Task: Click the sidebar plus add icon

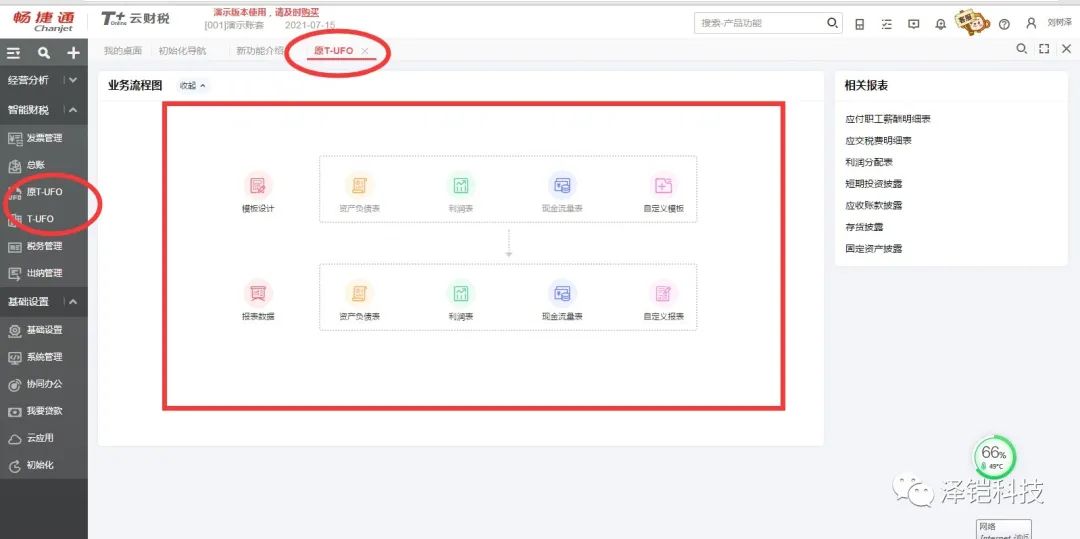Action: 73,53
